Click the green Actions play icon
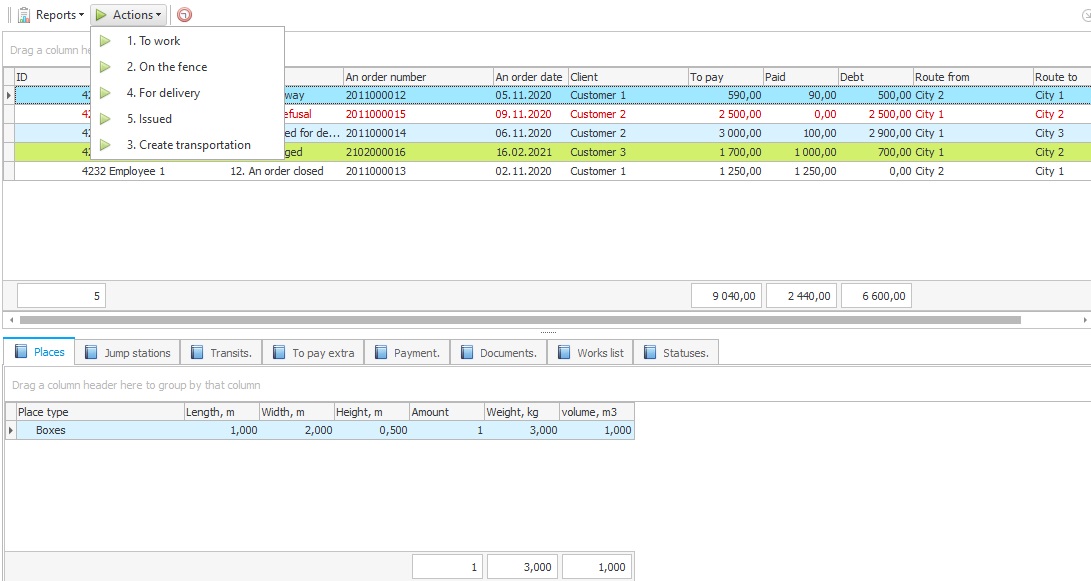 (x=101, y=15)
